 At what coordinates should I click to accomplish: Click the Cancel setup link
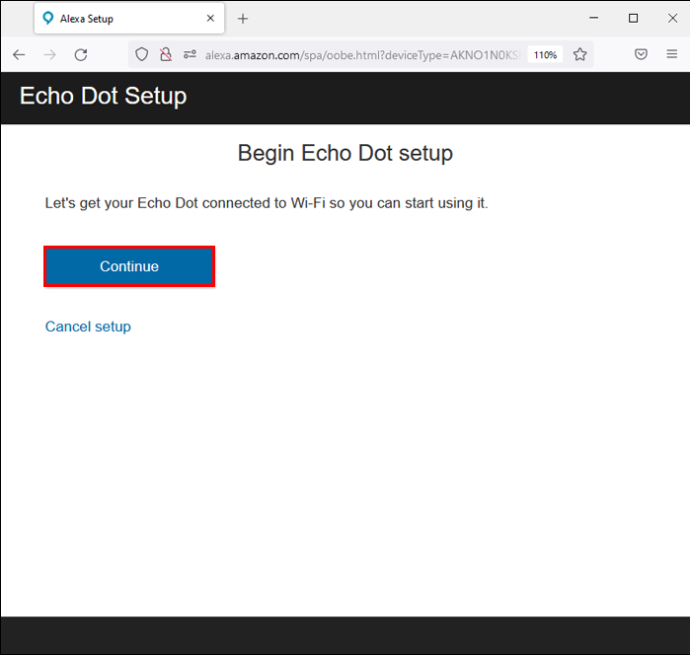pos(88,327)
